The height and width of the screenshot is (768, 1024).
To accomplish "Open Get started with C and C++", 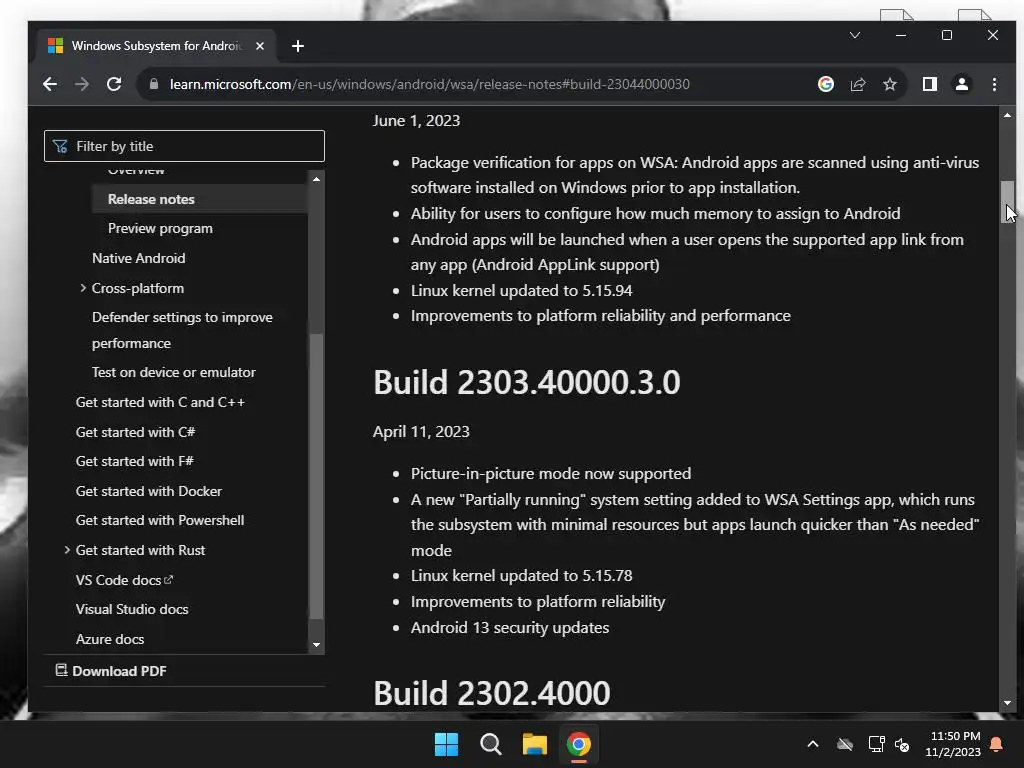I will 160,402.
